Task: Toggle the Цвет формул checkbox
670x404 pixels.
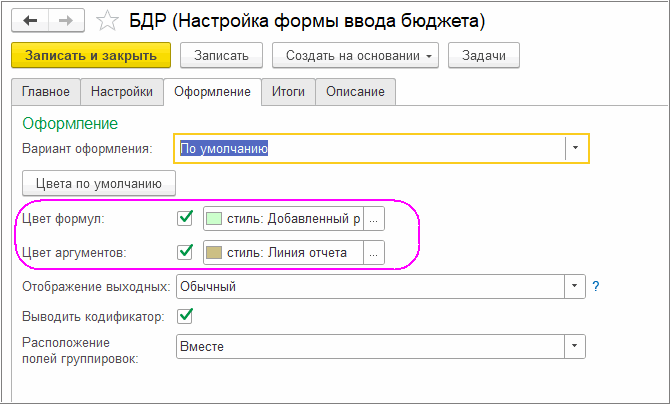Action: (x=184, y=218)
